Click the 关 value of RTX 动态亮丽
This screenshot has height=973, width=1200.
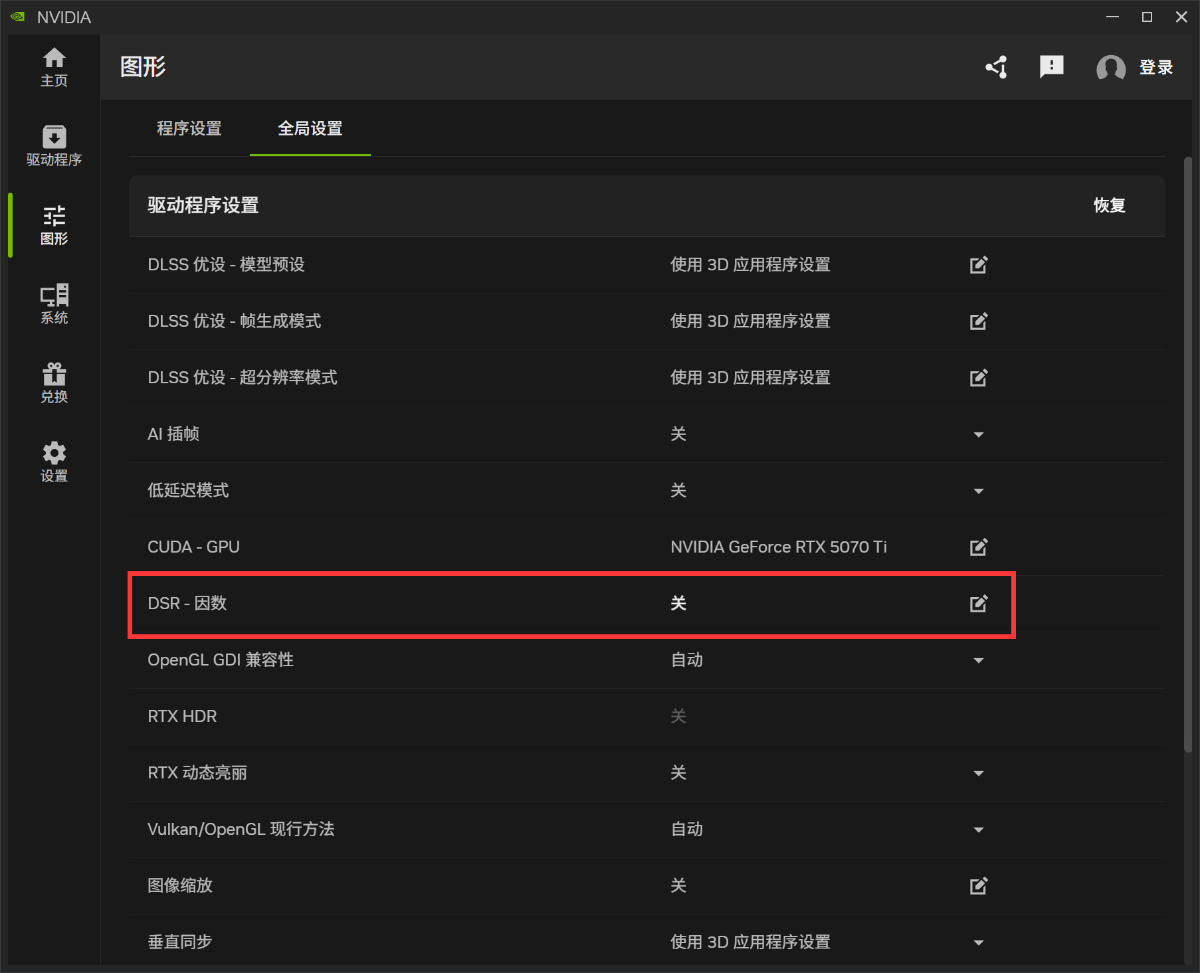[x=678, y=773]
